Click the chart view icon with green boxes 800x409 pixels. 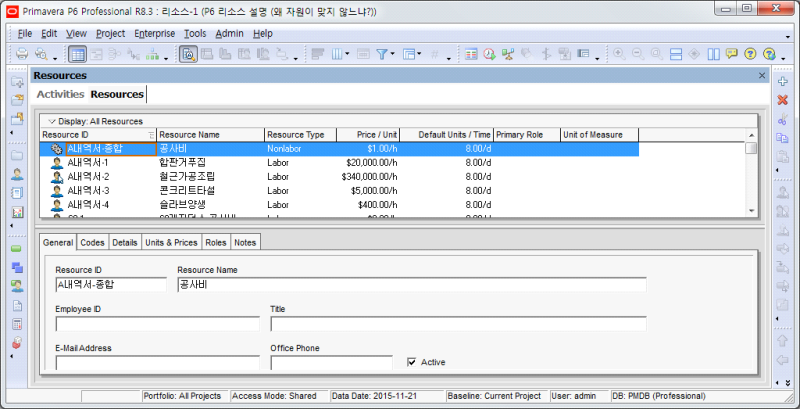tap(153, 54)
